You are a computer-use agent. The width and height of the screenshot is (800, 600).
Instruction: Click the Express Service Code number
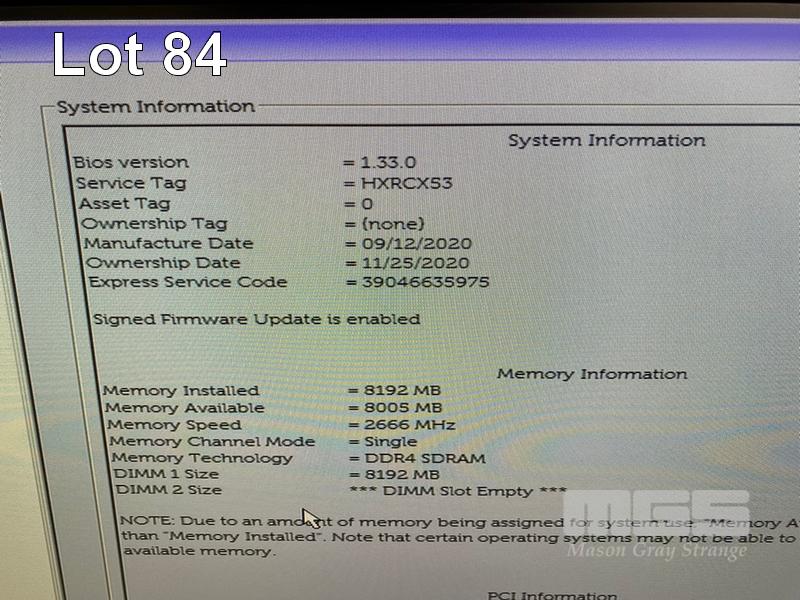click(426, 282)
